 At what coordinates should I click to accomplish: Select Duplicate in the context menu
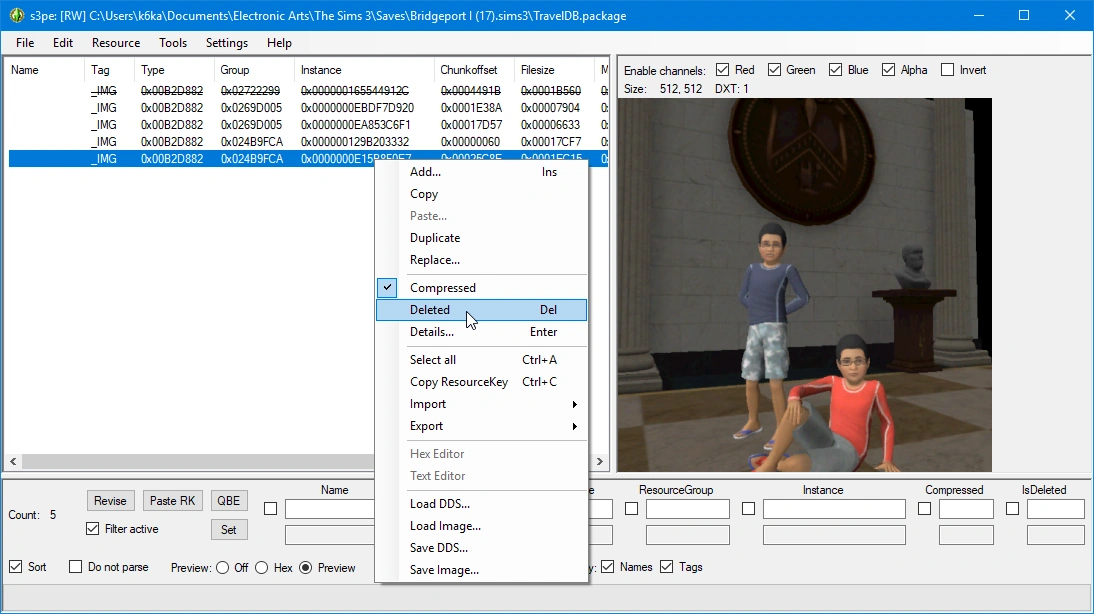point(481,238)
